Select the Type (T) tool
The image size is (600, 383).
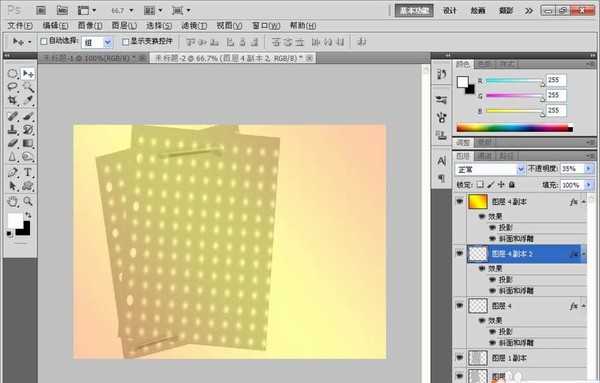[x=28, y=173]
